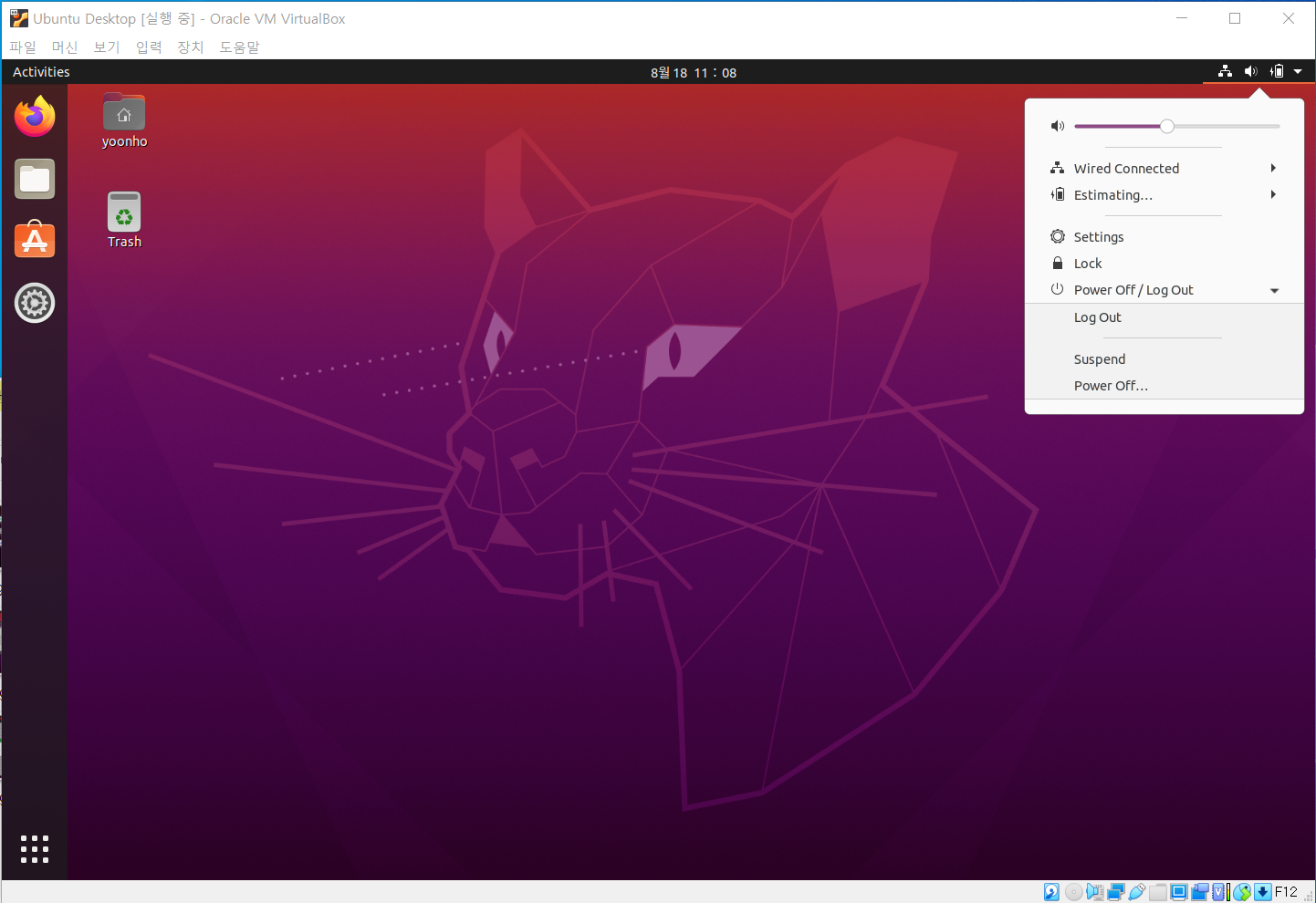The image size is (1316, 903).
Task: Choose Suspend
Action: (1165, 359)
